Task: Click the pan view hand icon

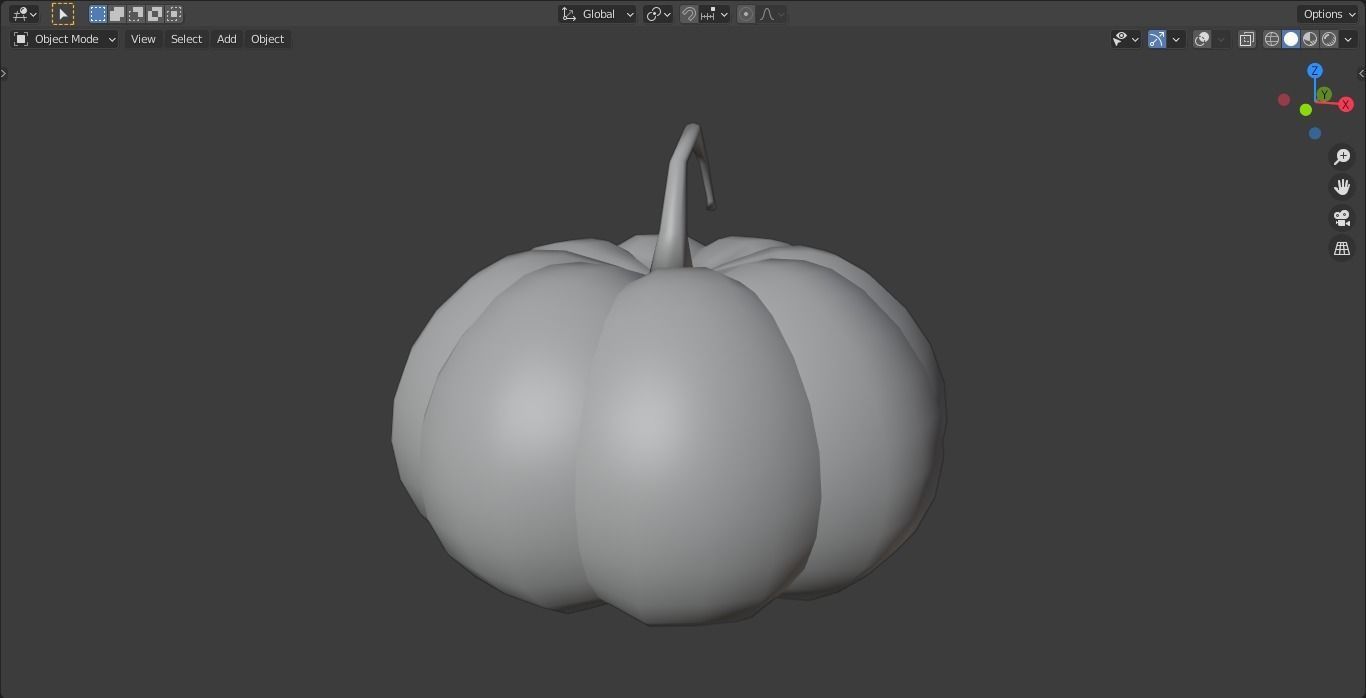Action: click(x=1342, y=187)
